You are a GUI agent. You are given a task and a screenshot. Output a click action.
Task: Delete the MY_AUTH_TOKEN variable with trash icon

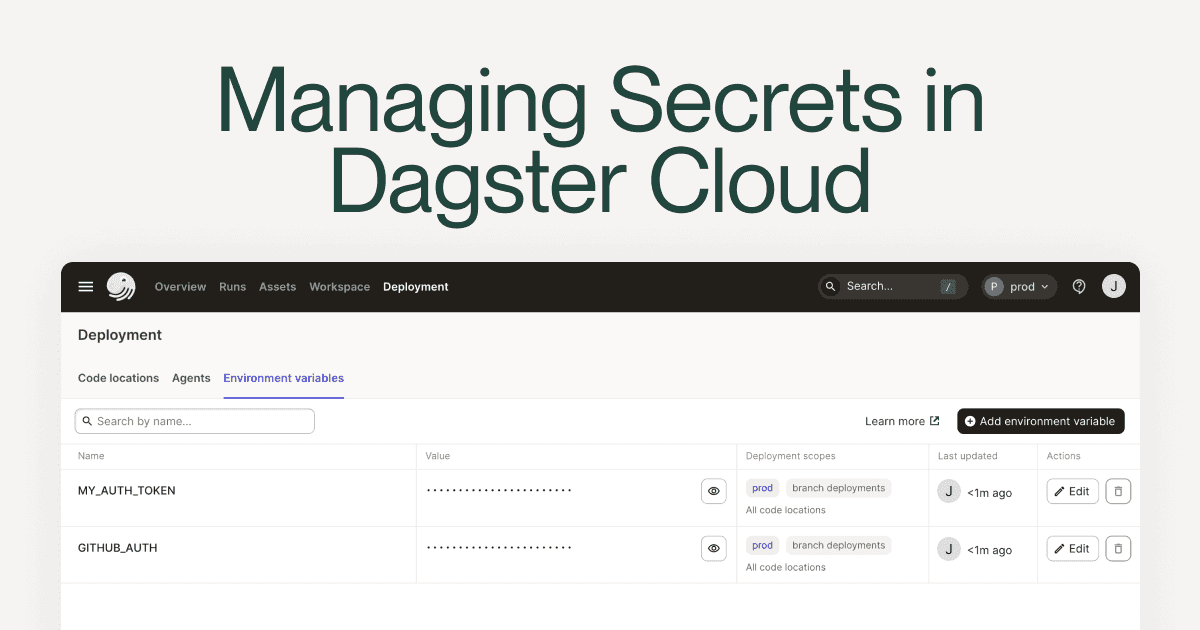tap(1118, 491)
